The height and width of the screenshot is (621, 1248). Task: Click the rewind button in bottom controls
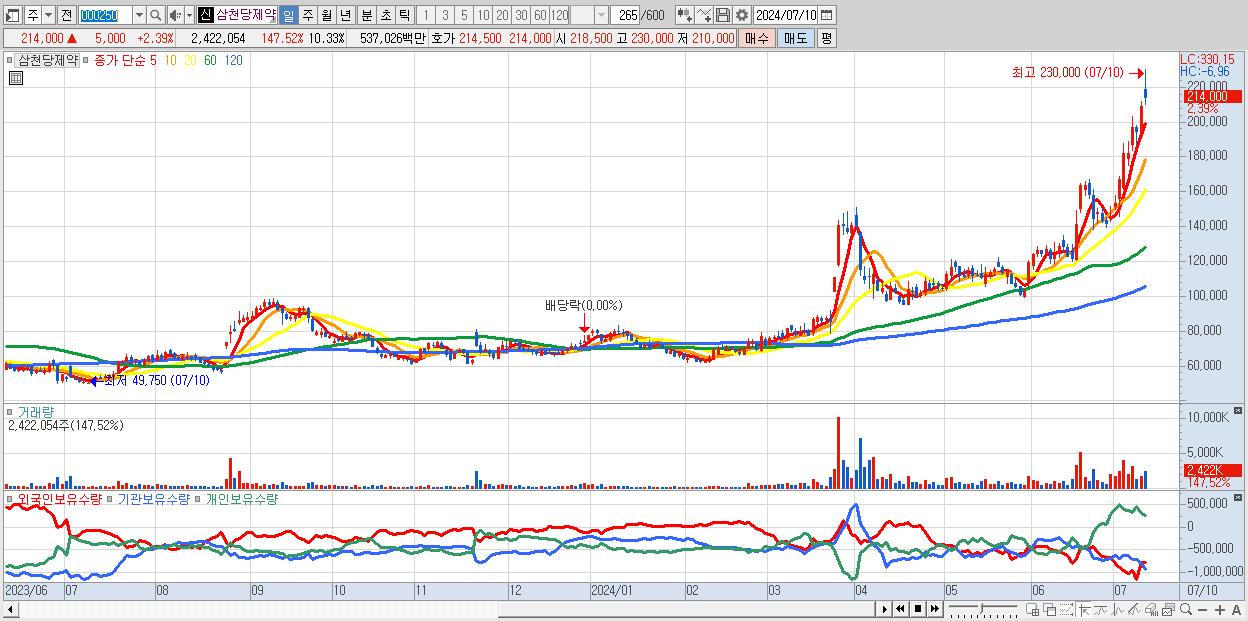click(x=901, y=609)
